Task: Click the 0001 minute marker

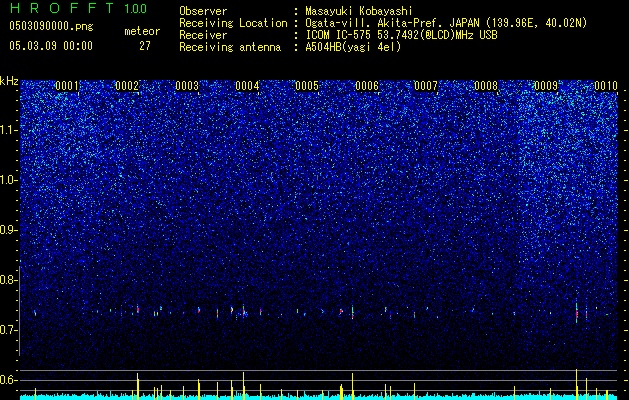Action: point(67,86)
